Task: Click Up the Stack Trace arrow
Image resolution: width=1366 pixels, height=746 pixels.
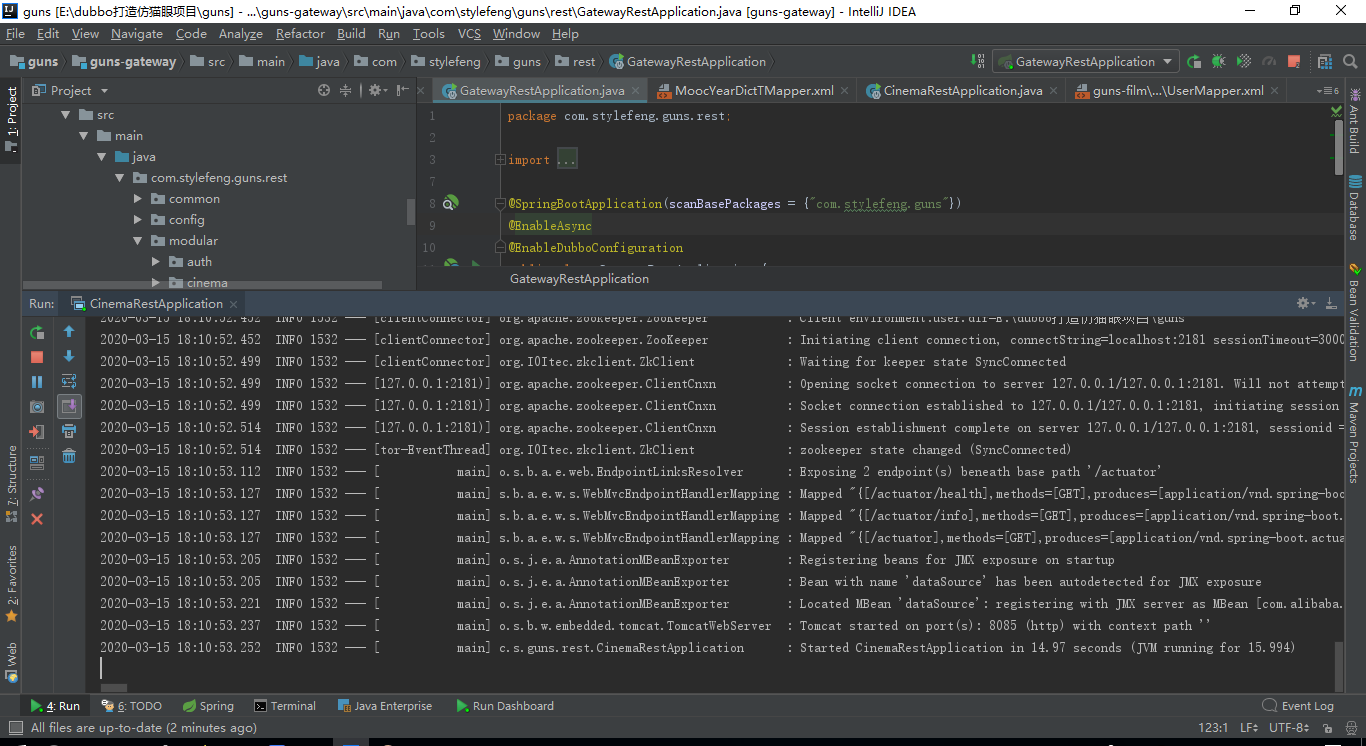Action: point(69,332)
